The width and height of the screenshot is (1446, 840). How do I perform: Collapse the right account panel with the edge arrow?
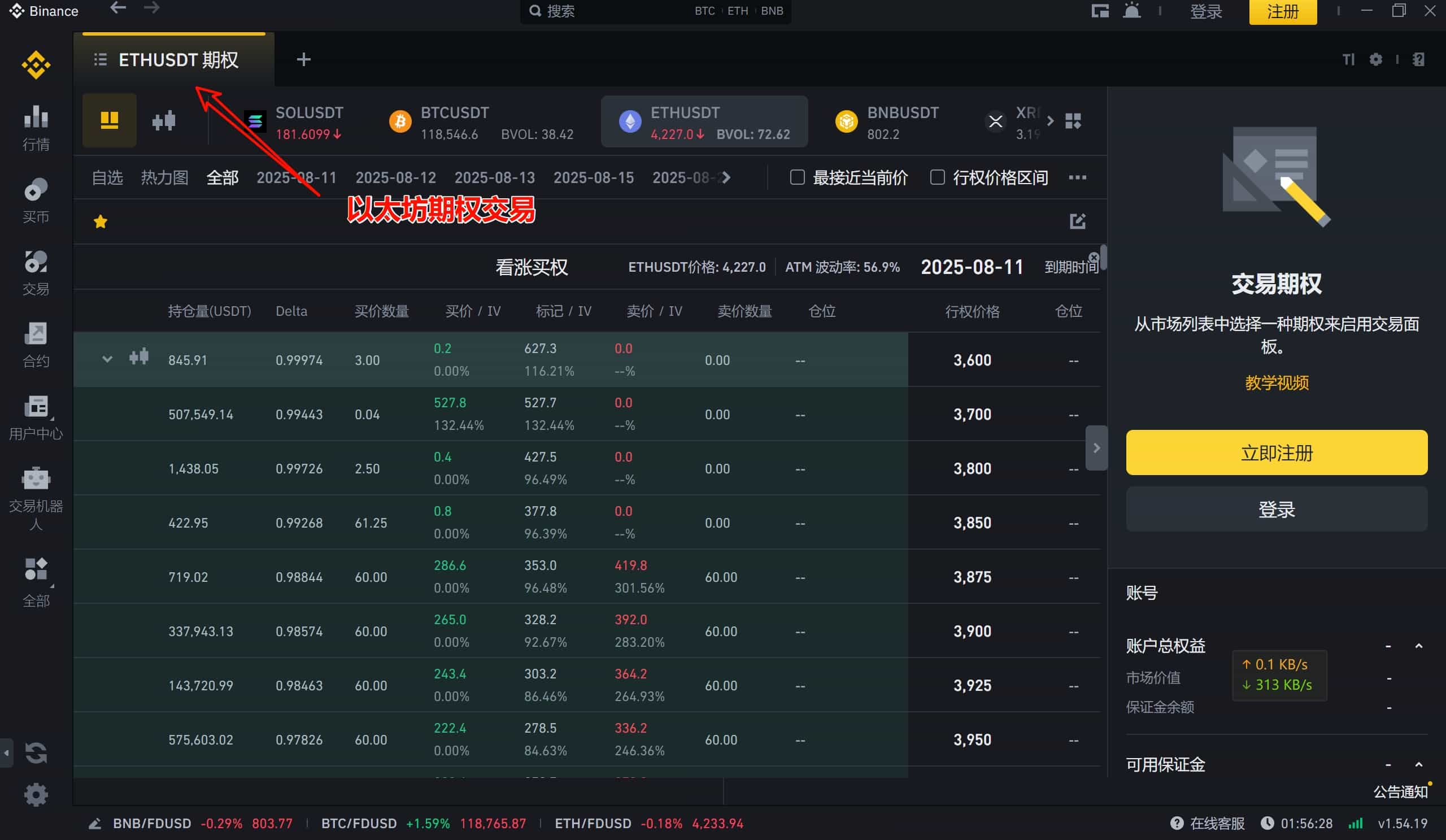[x=1096, y=447]
